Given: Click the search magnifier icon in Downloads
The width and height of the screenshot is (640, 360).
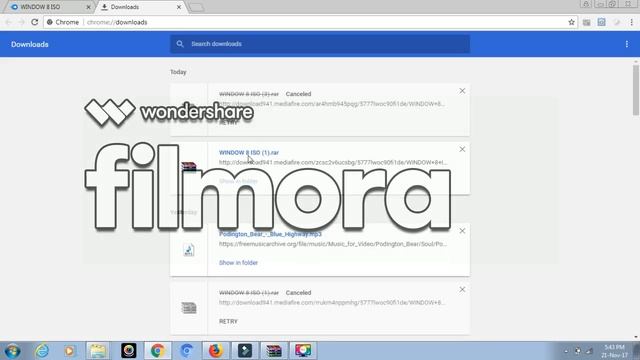Looking at the screenshot, I should tap(180, 44).
